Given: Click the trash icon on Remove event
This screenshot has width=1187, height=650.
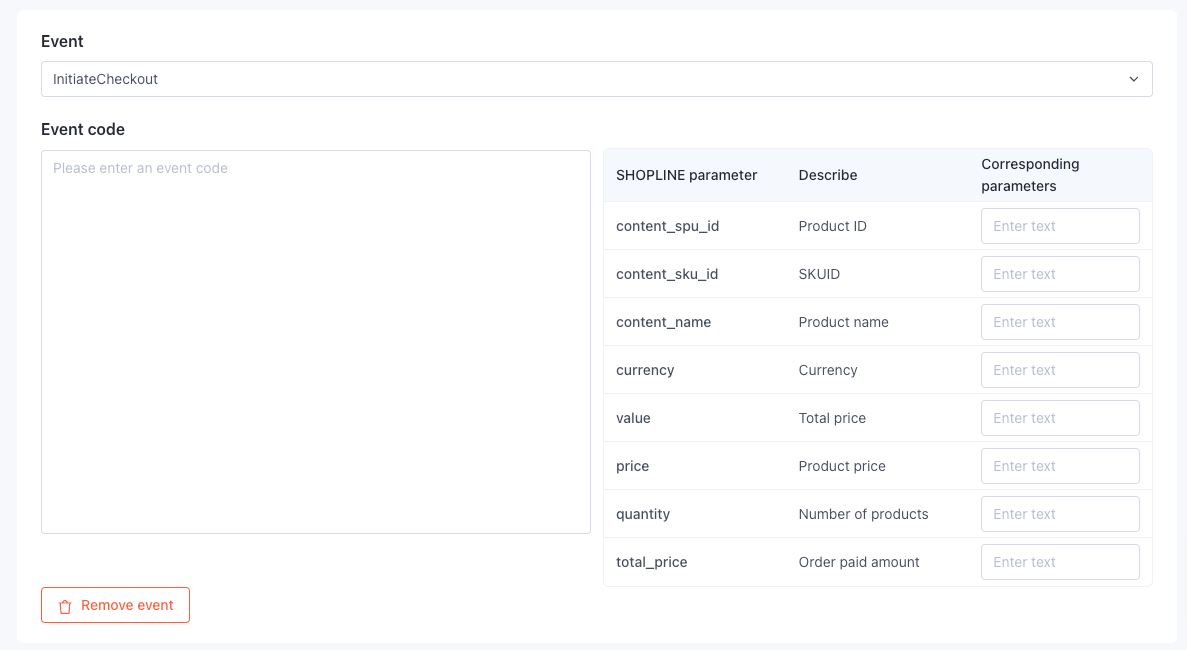Looking at the screenshot, I should (65, 606).
